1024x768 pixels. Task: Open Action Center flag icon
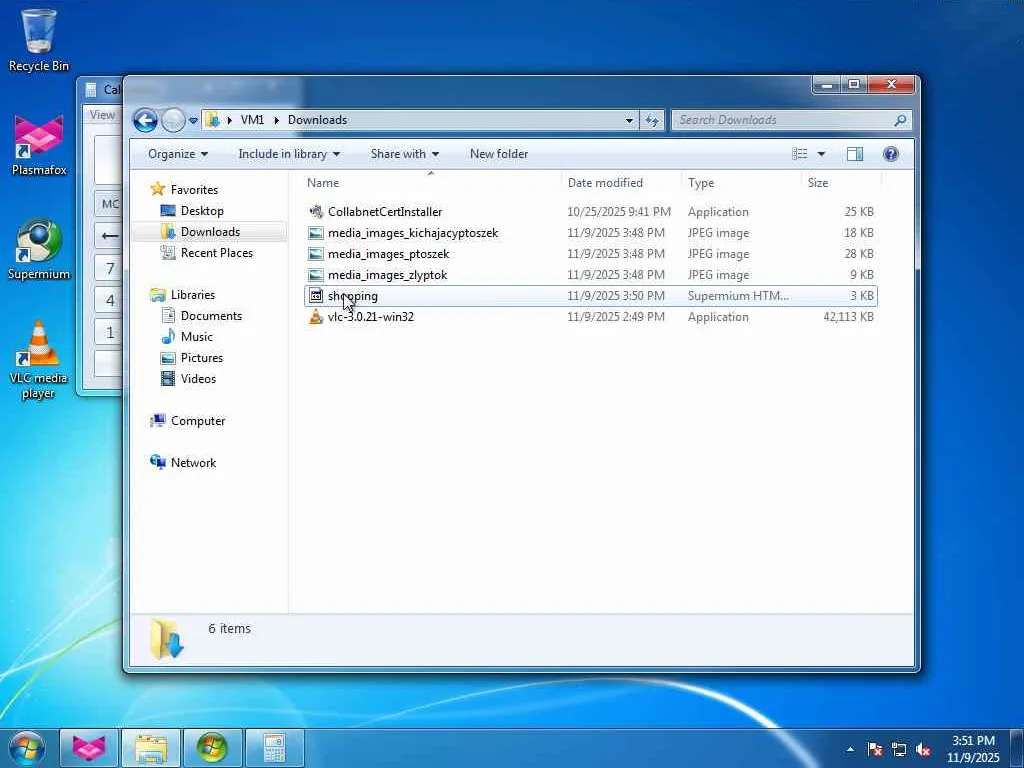874,749
